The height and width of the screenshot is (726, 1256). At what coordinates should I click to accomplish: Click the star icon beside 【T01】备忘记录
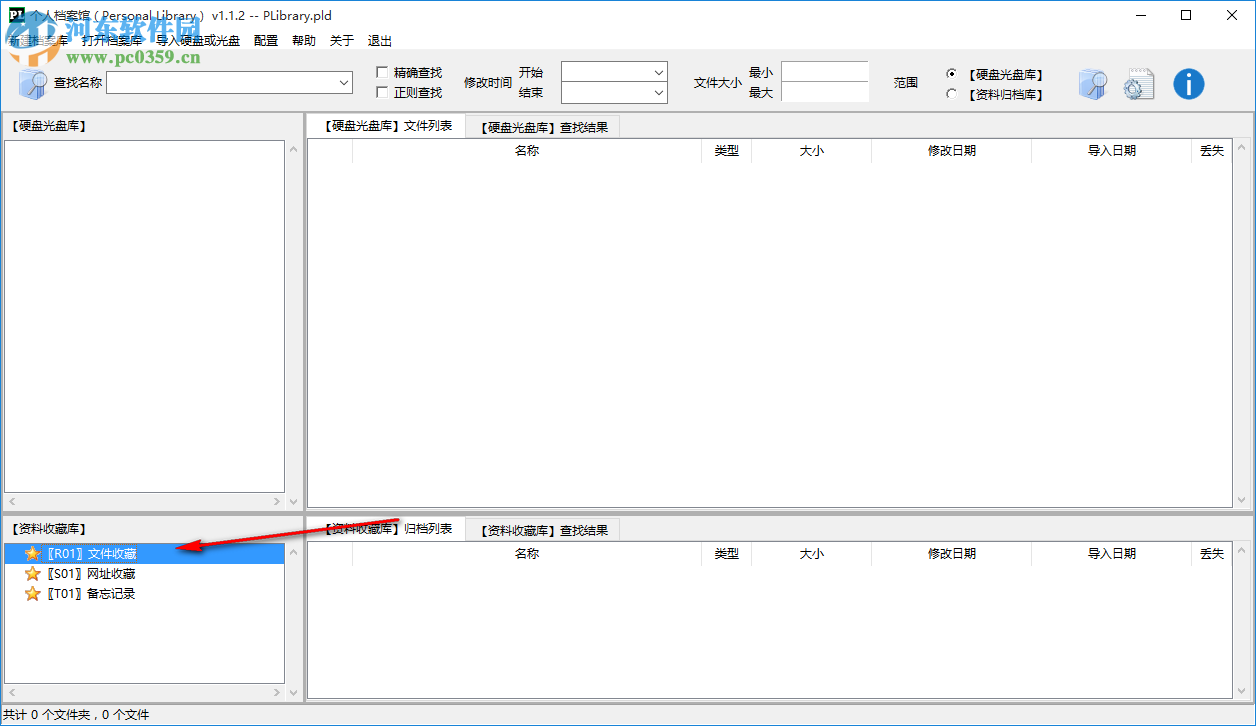tap(32, 593)
